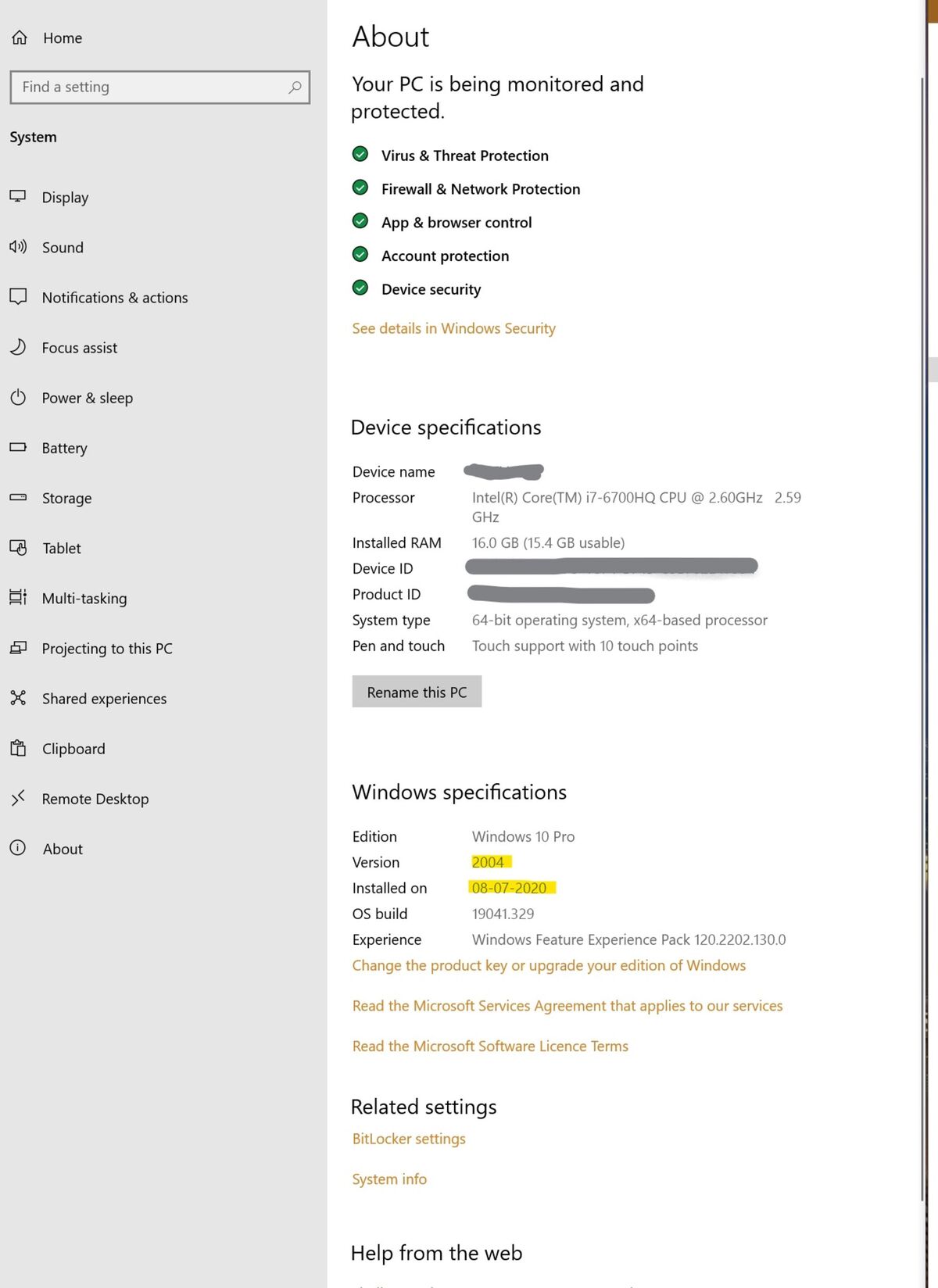Click Device security green checkmark
938x1288 pixels.
pyautogui.click(x=360, y=288)
